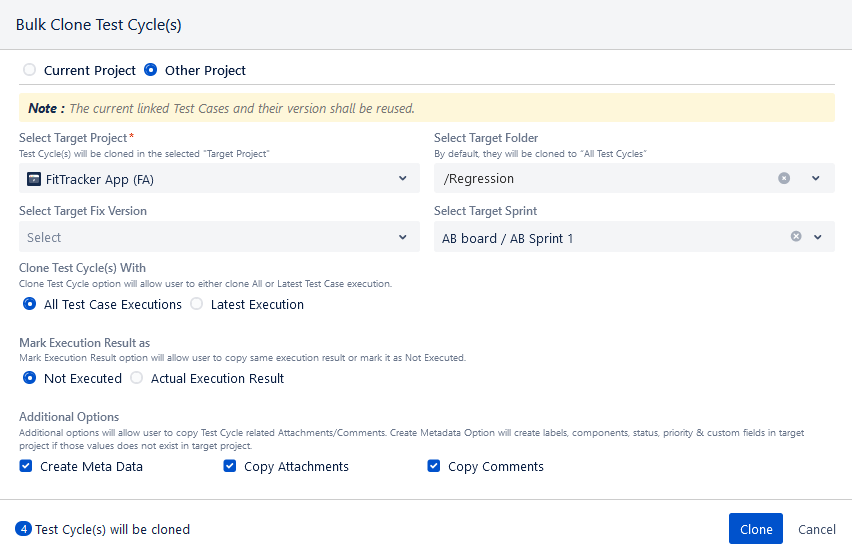Open the Select Target Project dropdown
Screen dimensions: 852x553
(219, 178)
